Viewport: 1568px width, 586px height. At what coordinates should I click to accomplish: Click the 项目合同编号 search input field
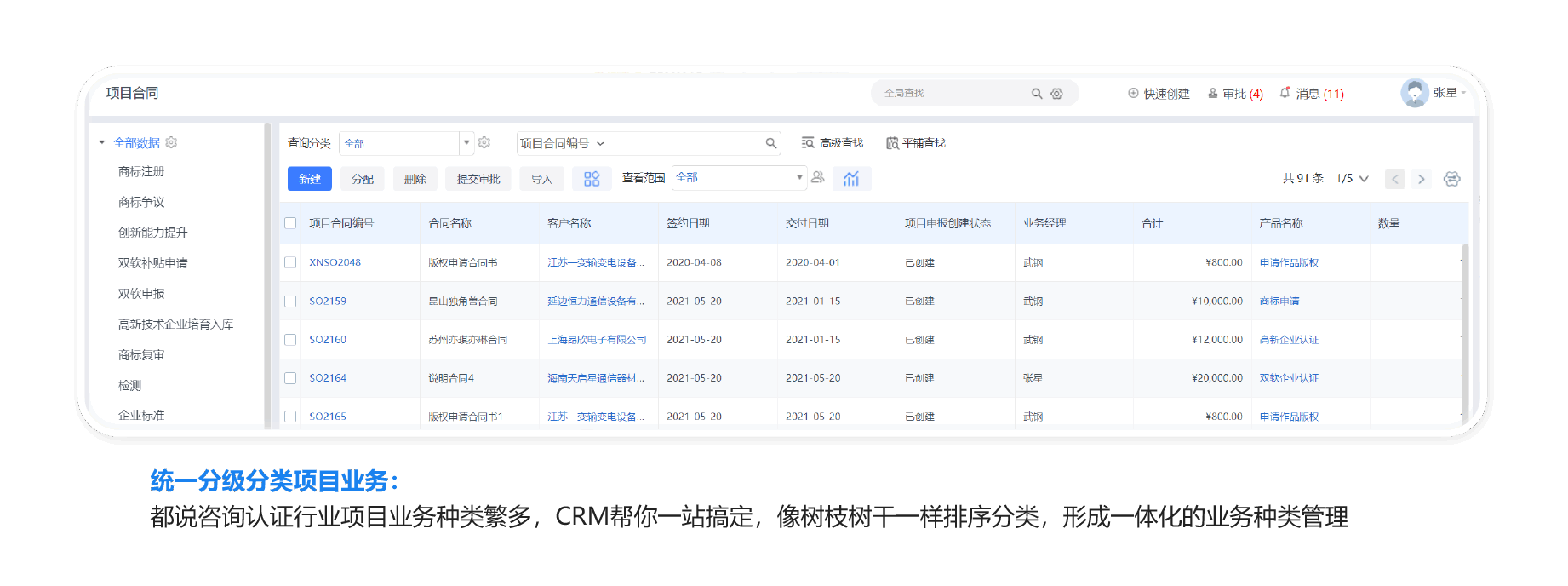pos(686,143)
